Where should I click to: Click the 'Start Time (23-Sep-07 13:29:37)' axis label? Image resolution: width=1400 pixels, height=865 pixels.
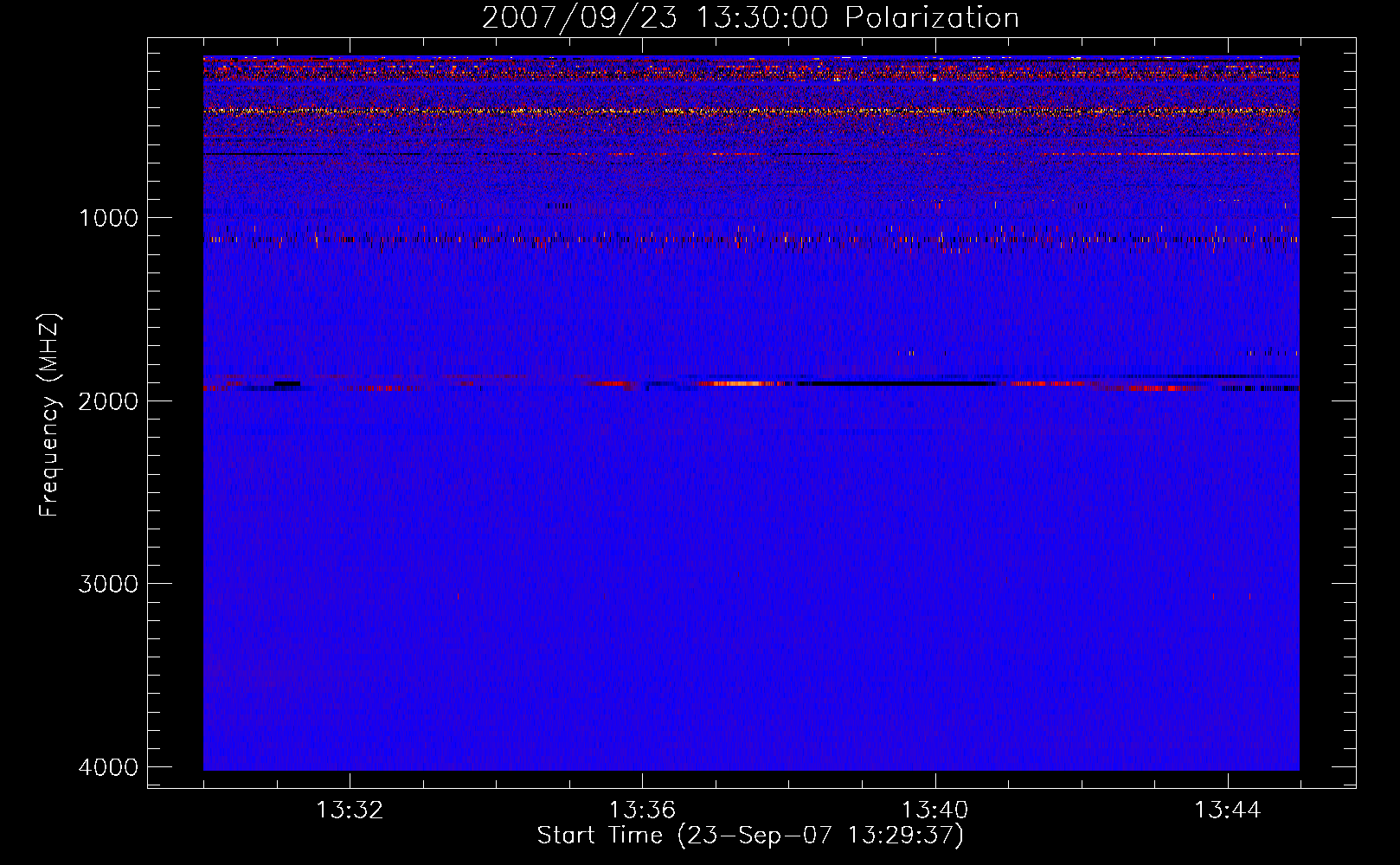pos(750,836)
